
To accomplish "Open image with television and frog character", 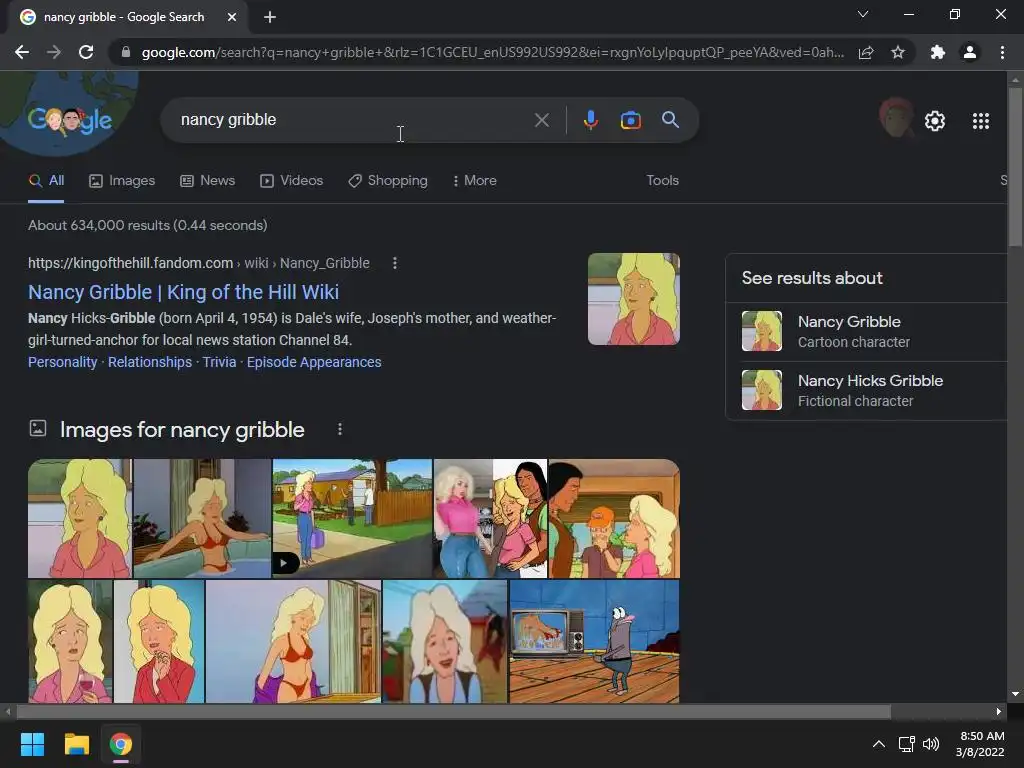I will point(594,641).
